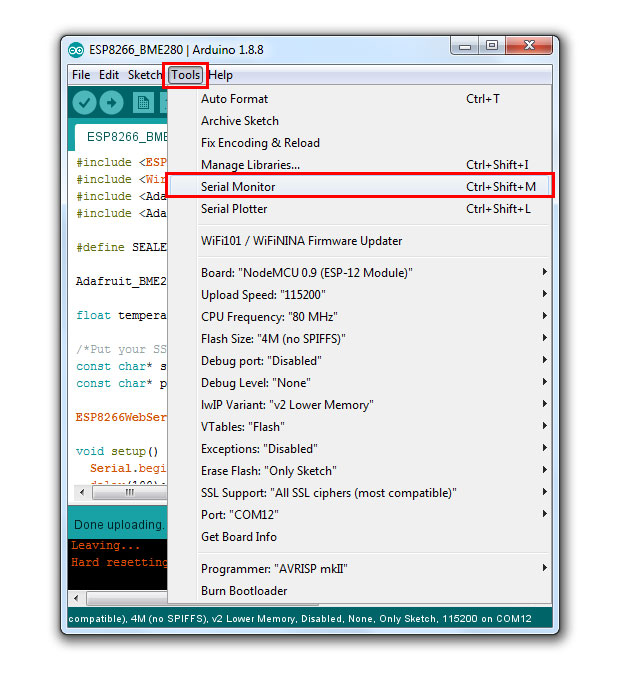Click the '#define SEALE' code line
618x676 pixels.
pyautogui.click(x=121, y=247)
